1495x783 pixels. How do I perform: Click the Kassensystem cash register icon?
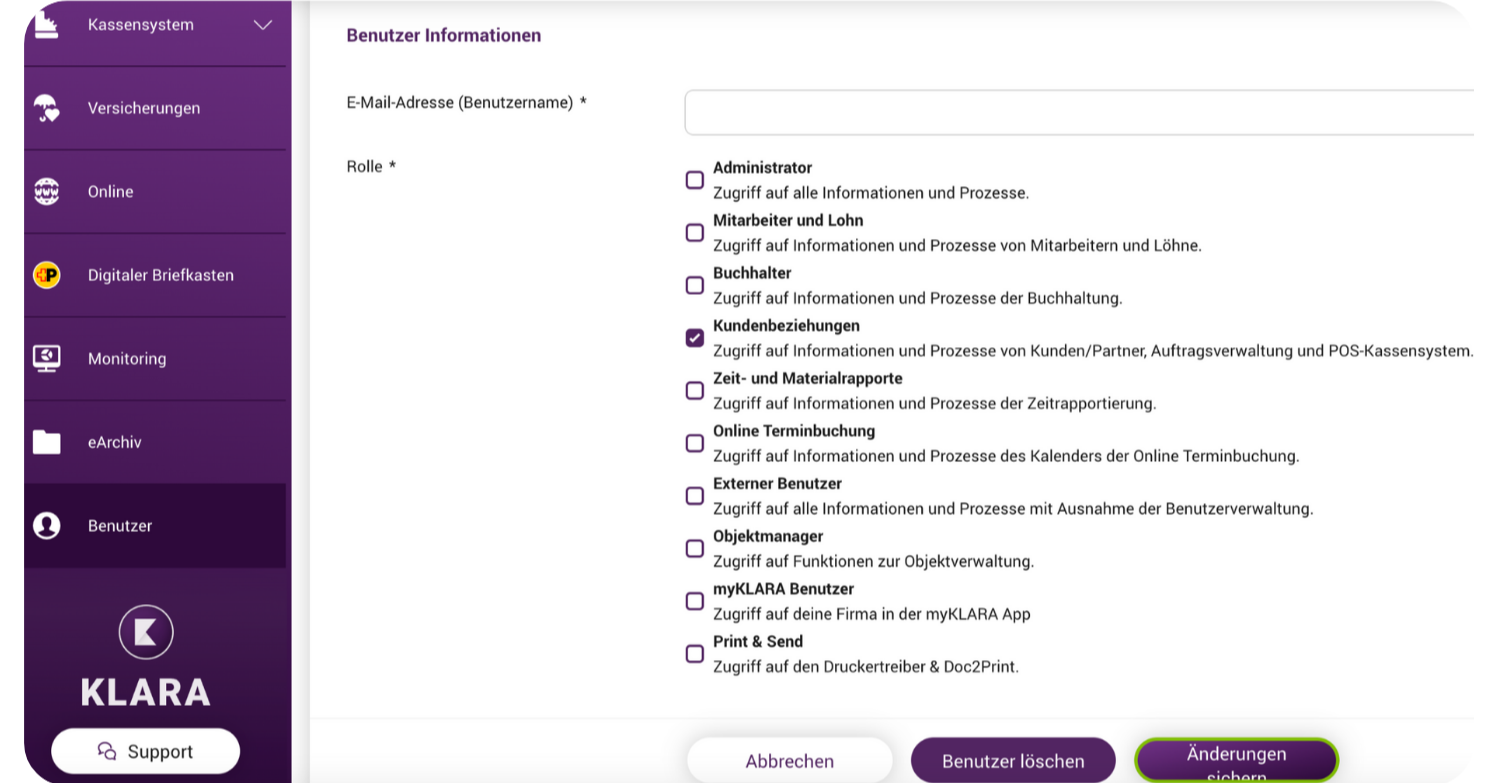coord(47,25)
